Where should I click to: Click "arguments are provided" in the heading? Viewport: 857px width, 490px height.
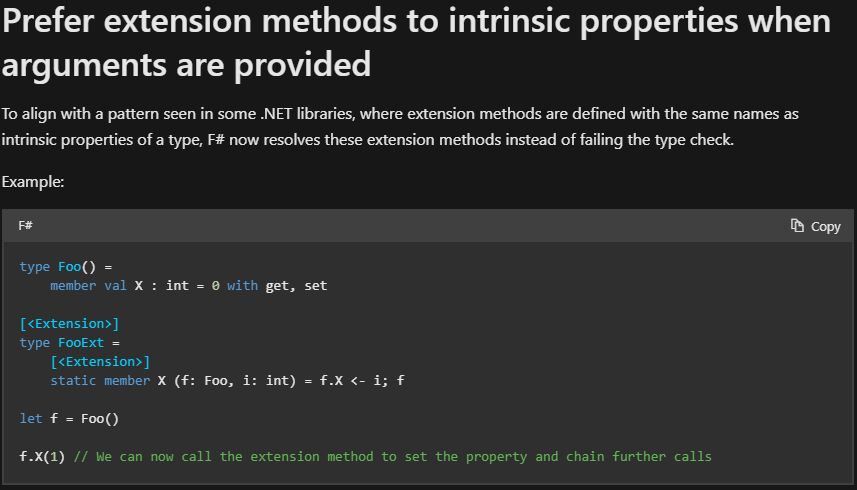(186, 64)
